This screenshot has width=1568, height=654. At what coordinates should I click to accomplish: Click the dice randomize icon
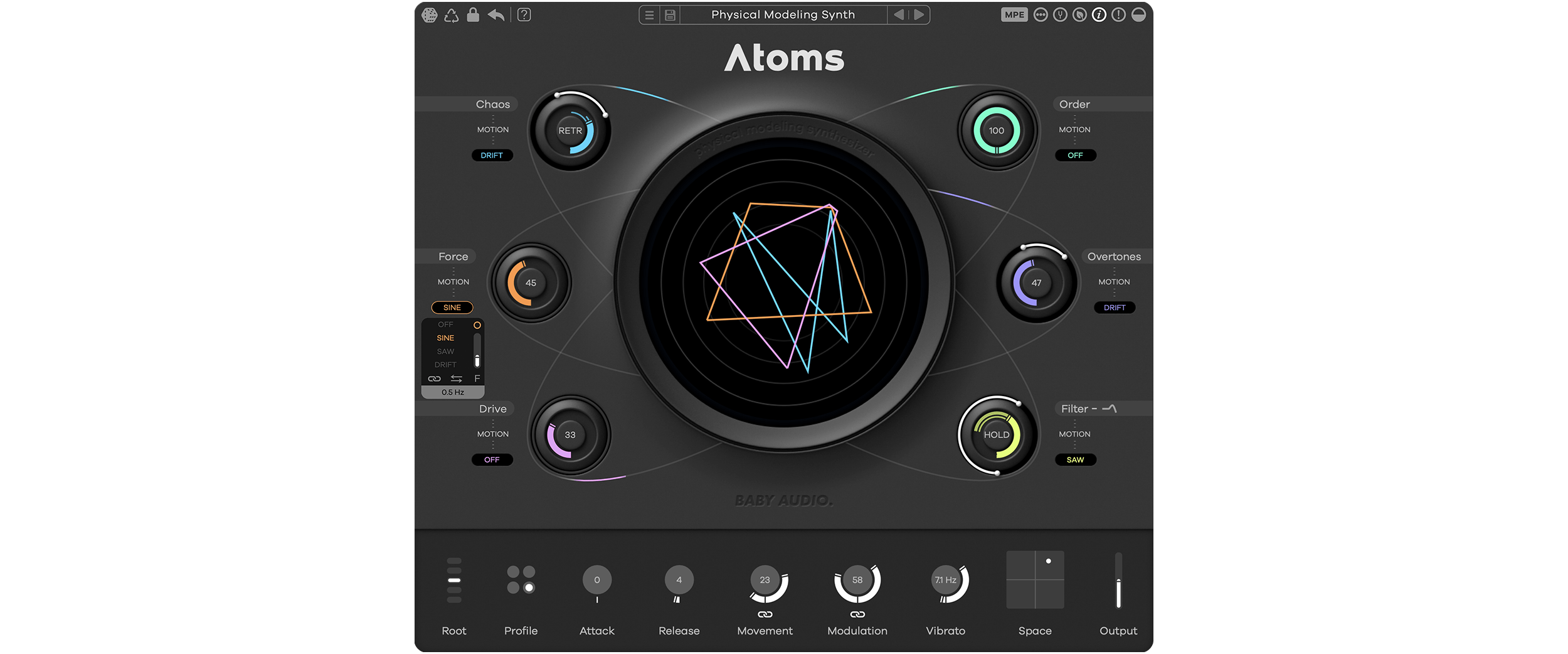(430, 14)
